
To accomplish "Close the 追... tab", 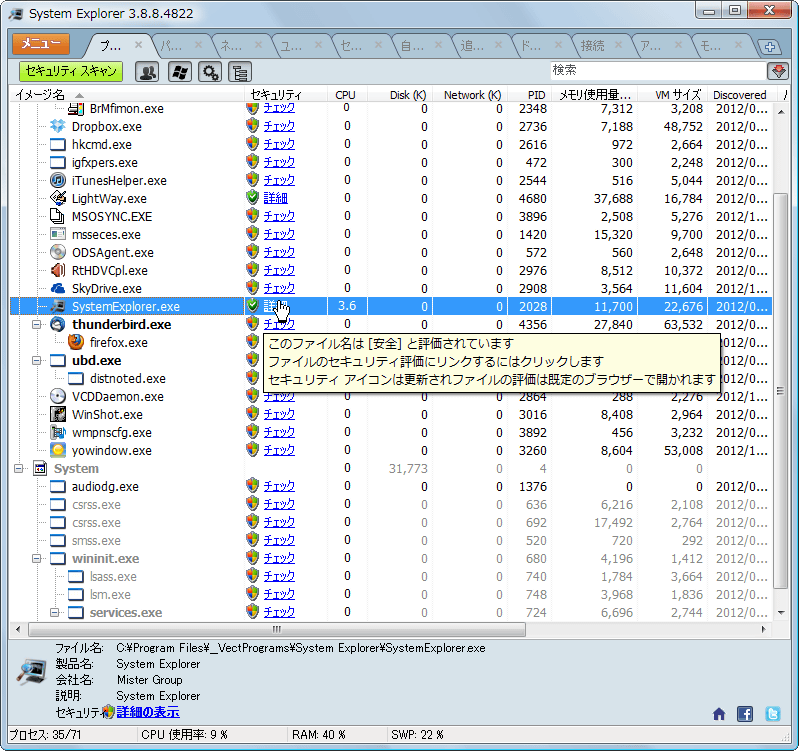I will coord(498,45).
